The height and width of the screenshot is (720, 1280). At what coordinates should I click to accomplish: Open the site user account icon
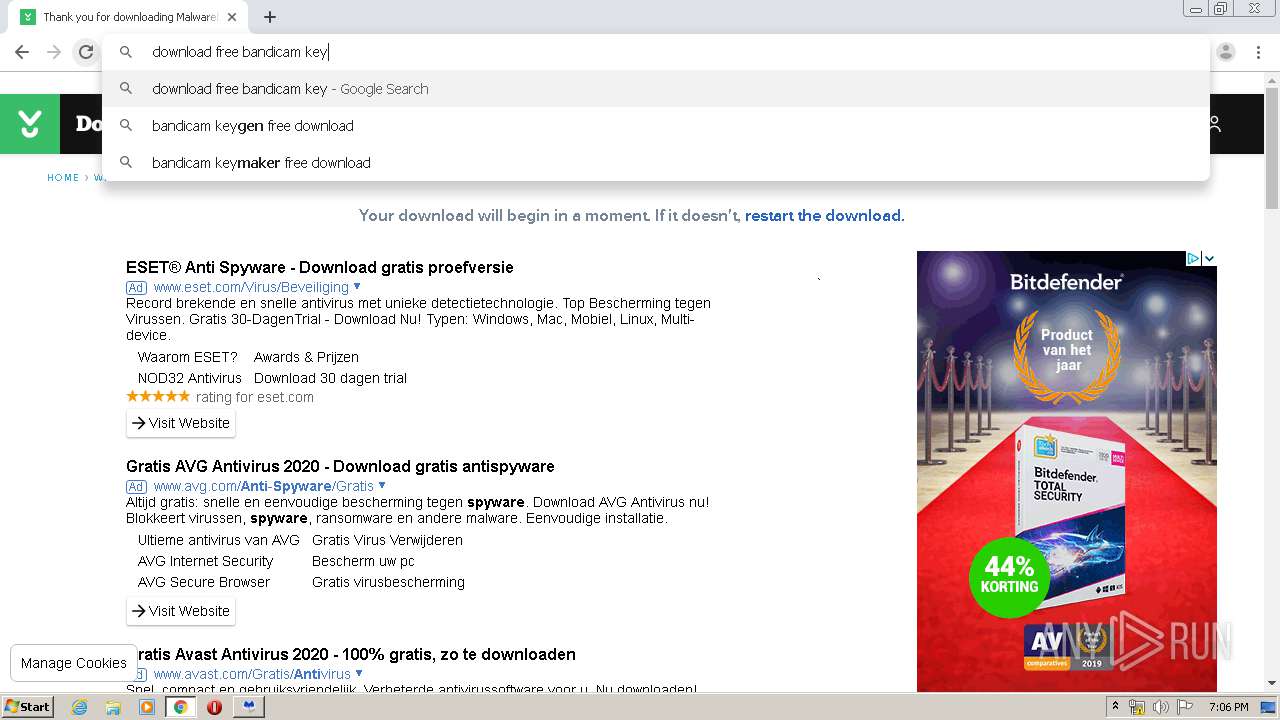coord(1215,124)
